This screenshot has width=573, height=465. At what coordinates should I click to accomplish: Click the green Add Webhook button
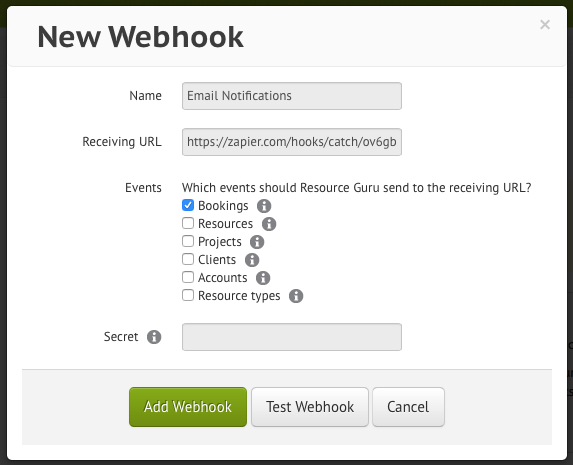coord(188,407)
